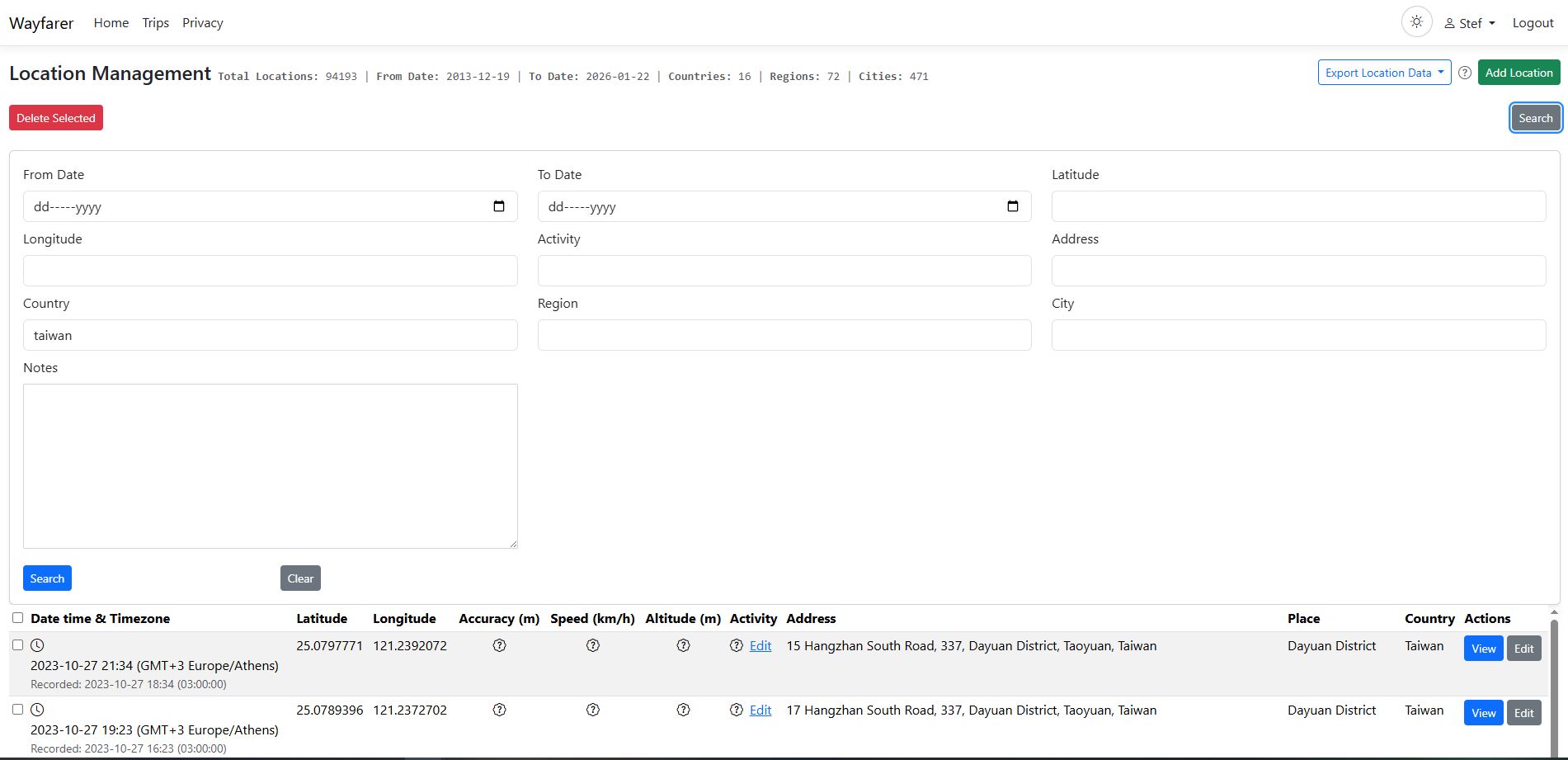1568x760 pixels.
Task: Click grey Edit button for 15 Hangzhan row
Action: [x=1523, y=649]
